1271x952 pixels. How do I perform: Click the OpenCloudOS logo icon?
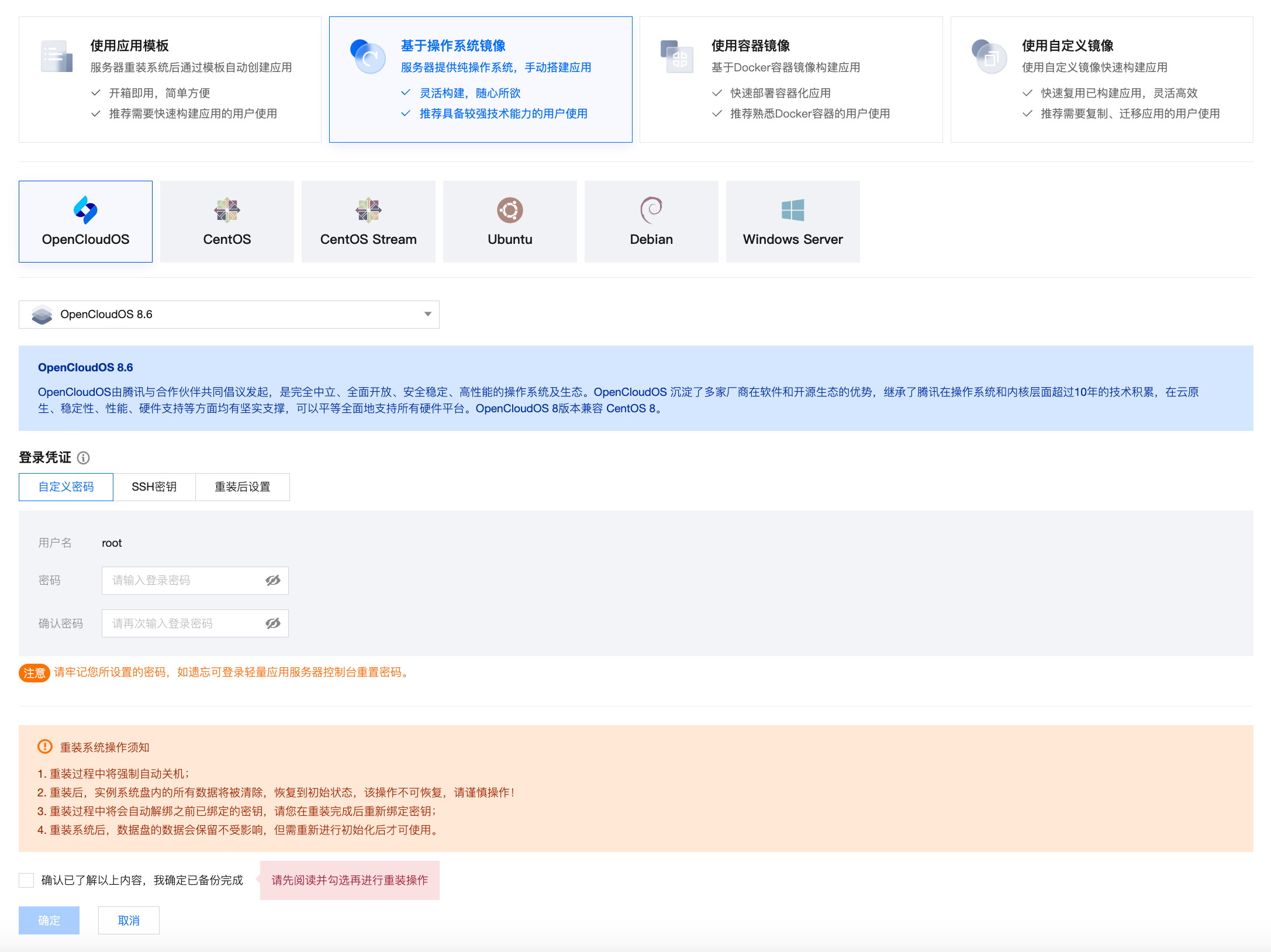[x=85, y=210]
